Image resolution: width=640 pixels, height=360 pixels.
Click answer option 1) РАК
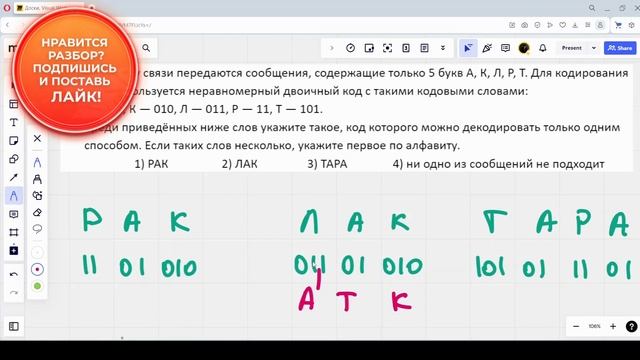151,164
